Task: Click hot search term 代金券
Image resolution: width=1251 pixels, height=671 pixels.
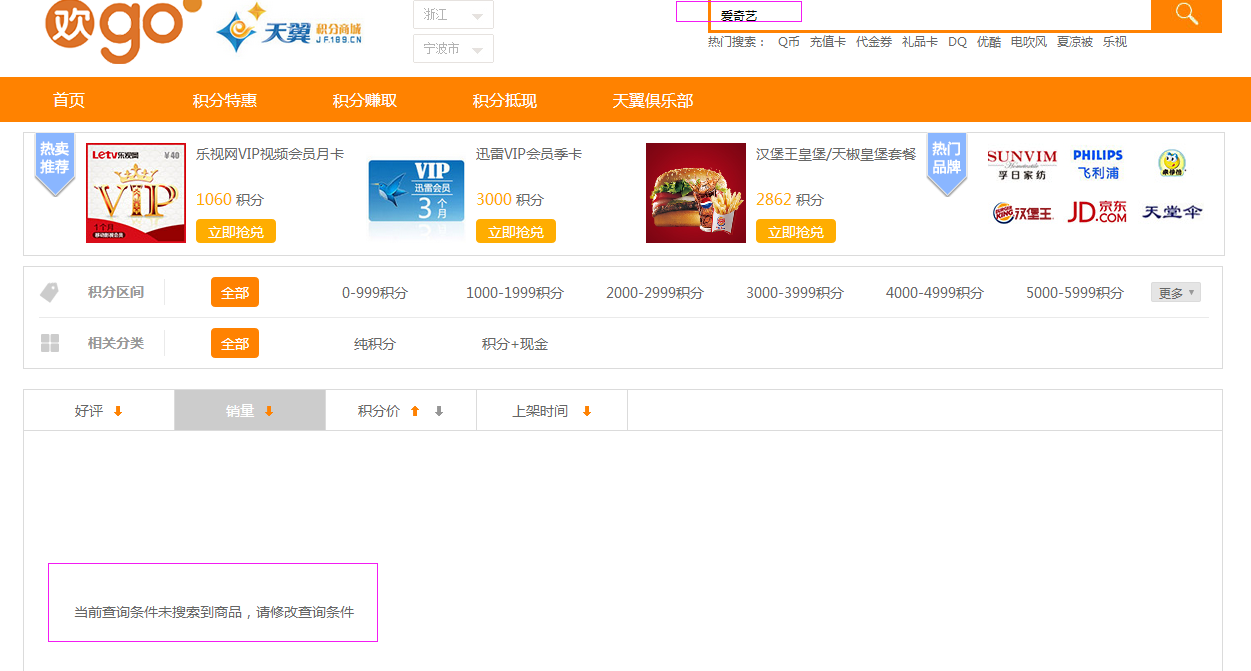Action: (874, 42)
